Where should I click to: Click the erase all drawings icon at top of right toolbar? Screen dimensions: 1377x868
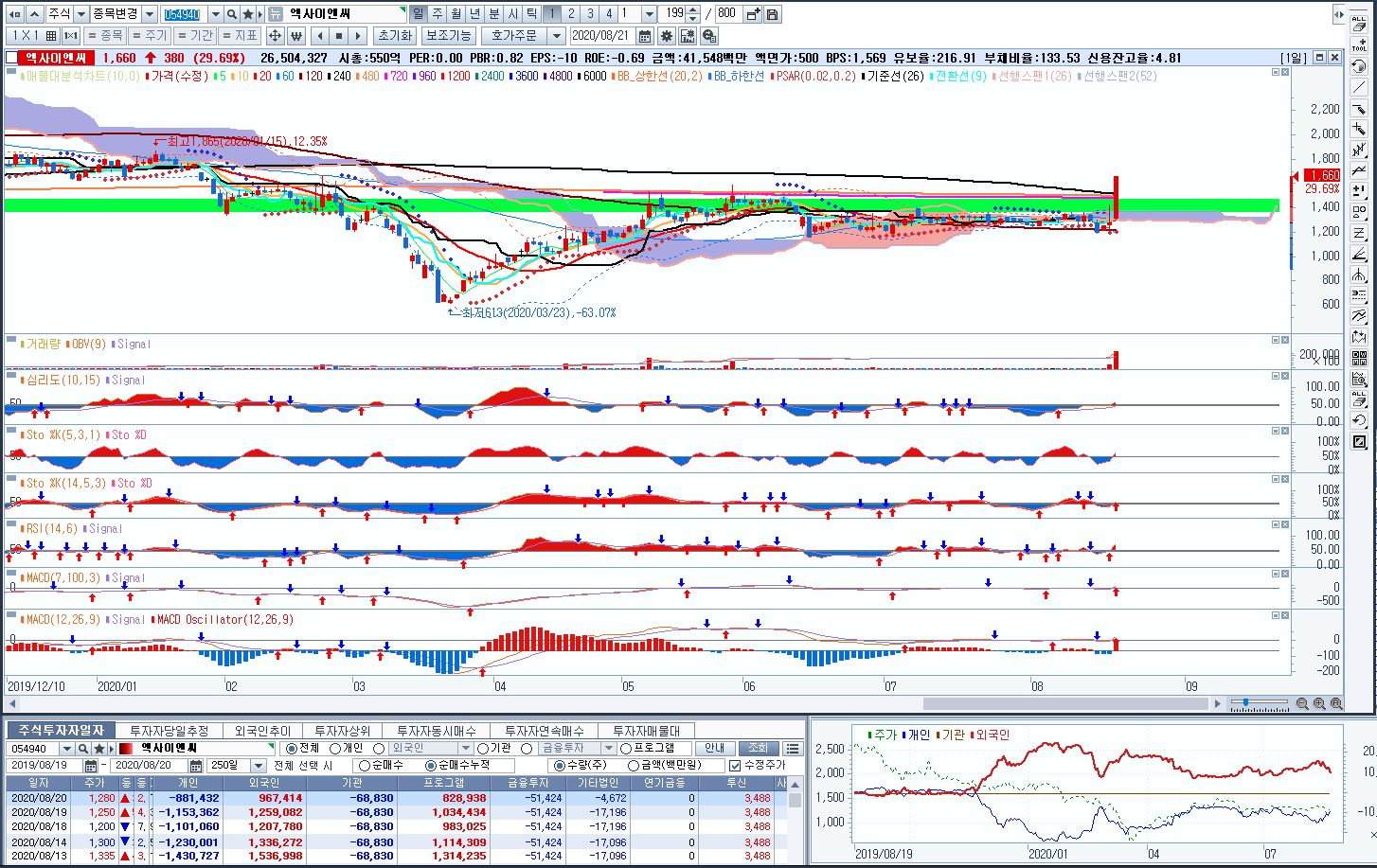click(1359, 23)
